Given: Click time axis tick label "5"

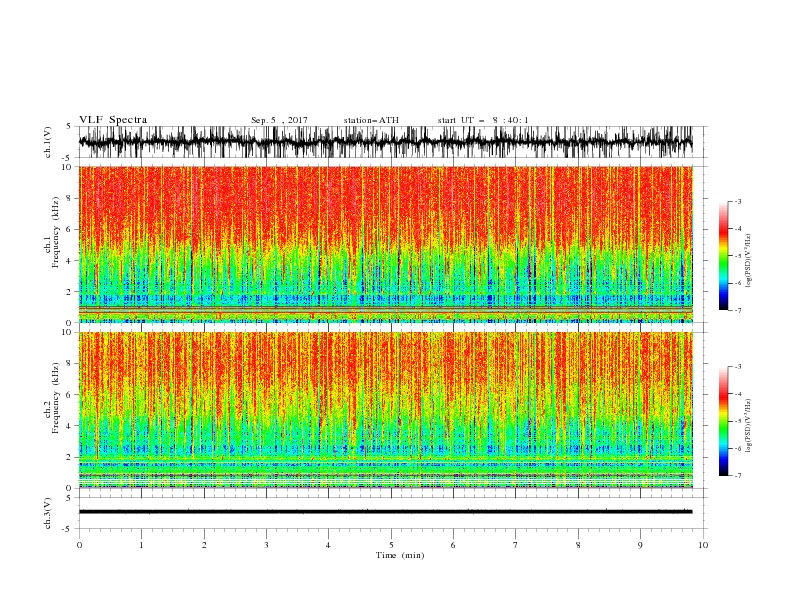Looking at the screenshot, I should [391, 545].
